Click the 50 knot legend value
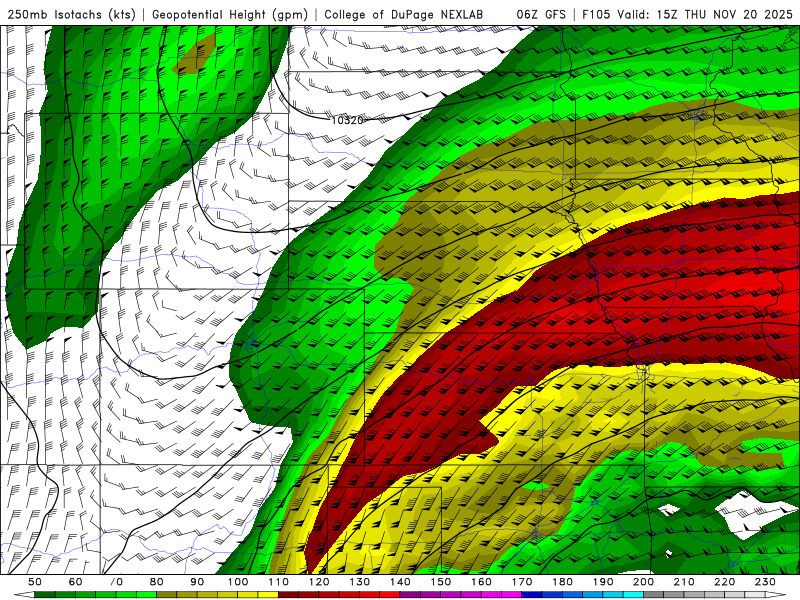The width and height of the screenshot is (800, 600). pos(35,582)
